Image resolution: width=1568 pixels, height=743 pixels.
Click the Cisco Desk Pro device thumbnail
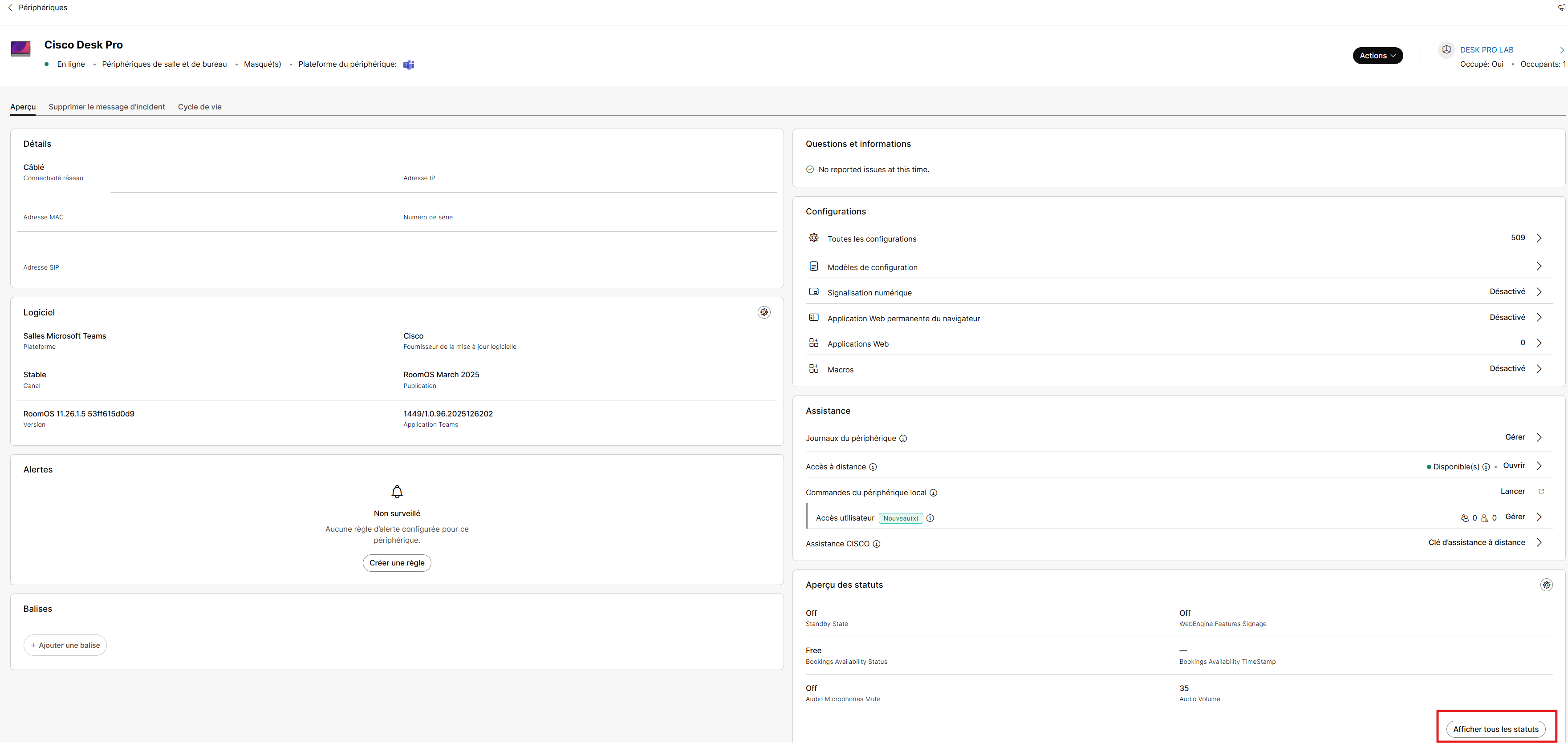pyautogui.click(x=20, y=48)
